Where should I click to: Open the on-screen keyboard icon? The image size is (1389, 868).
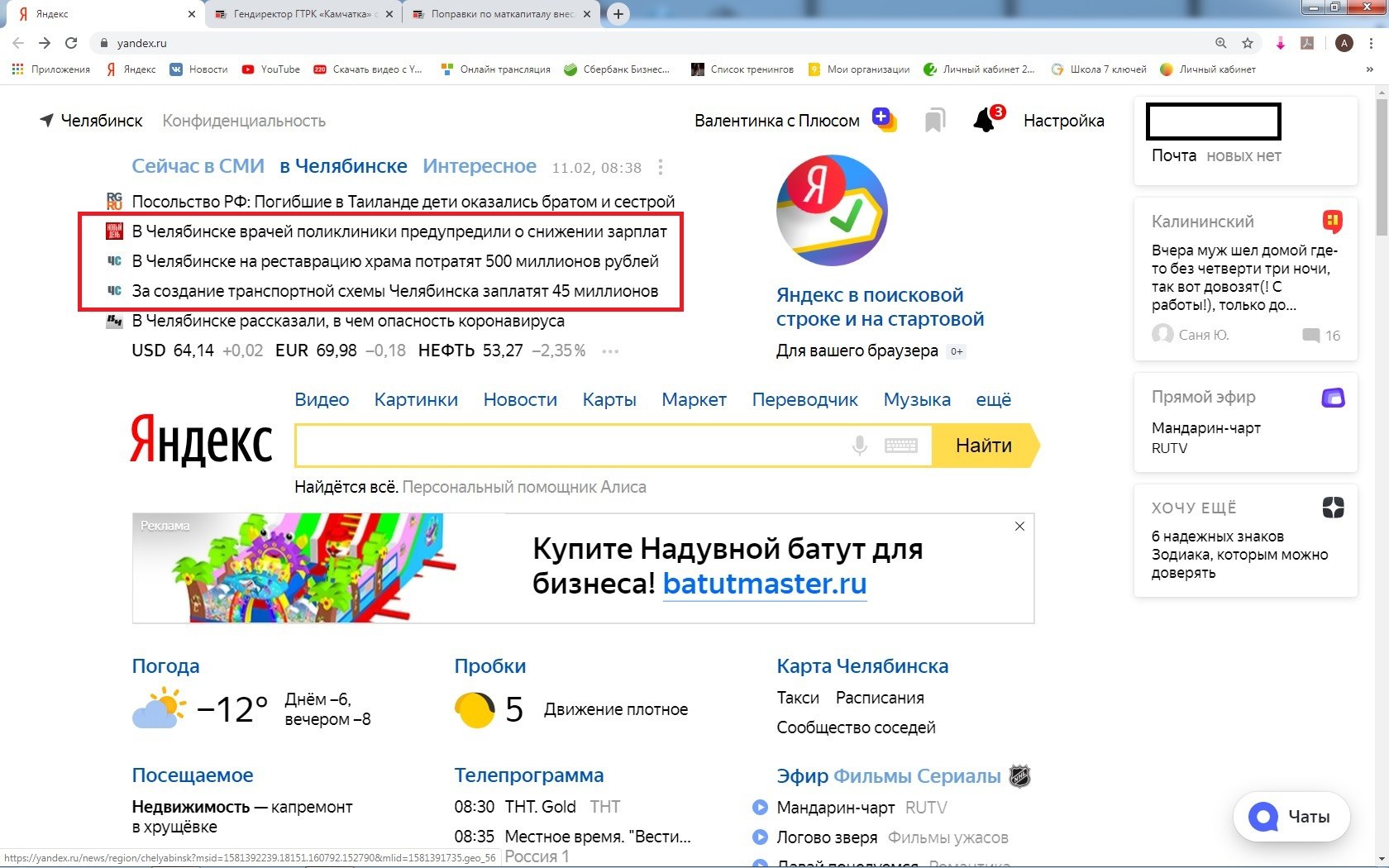point(900,446)
